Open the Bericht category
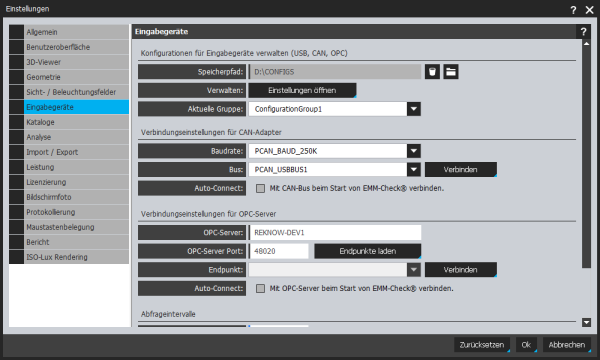This screenshot has height=360, width=600. tap(69, 242)
